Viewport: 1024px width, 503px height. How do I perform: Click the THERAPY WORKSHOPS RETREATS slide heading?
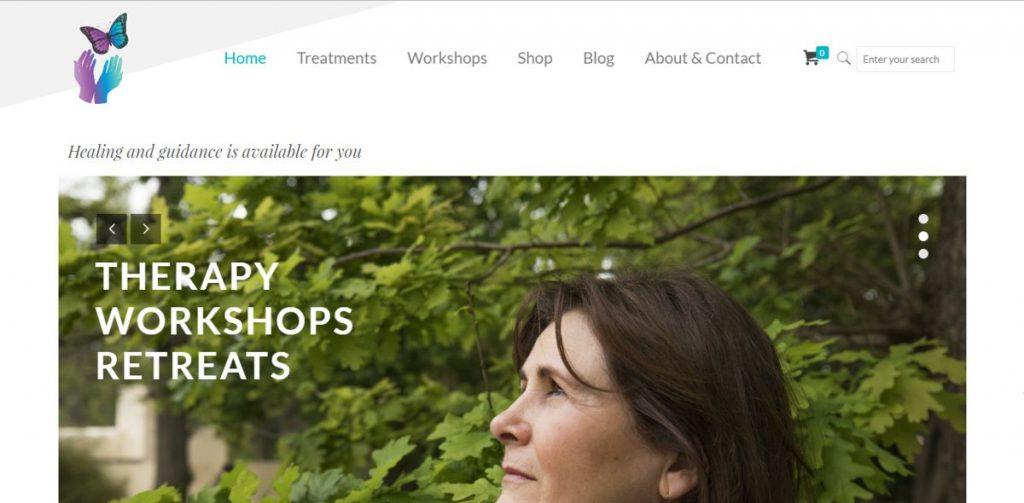click(x=224, y=321)
